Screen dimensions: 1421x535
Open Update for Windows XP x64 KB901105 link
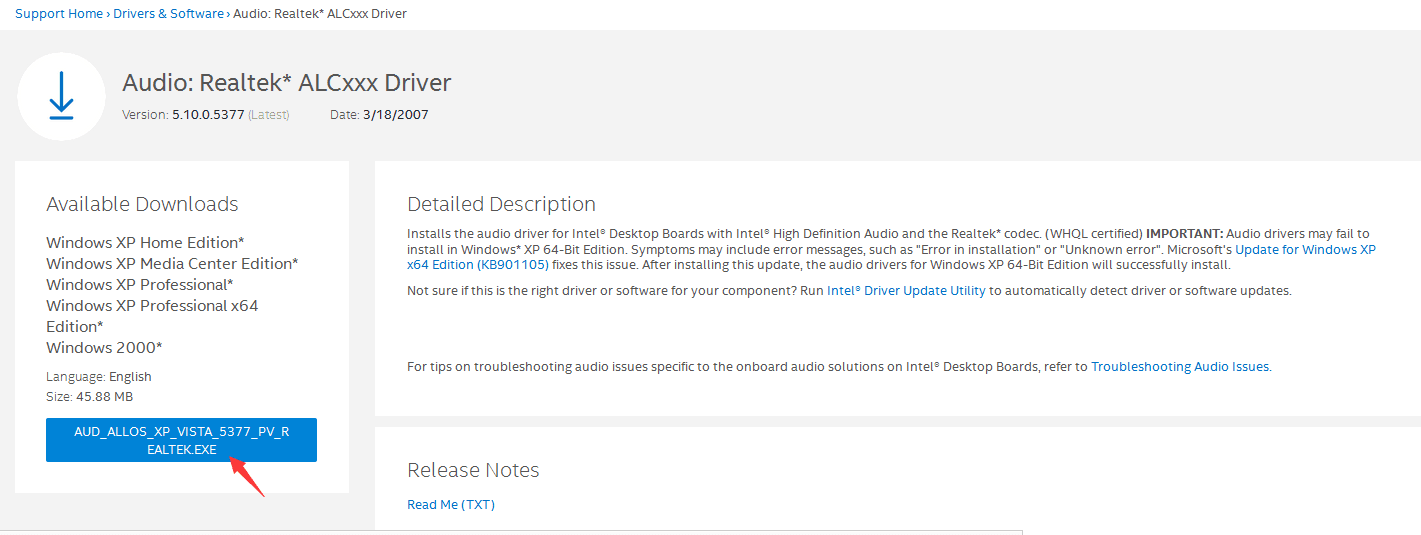891,257
